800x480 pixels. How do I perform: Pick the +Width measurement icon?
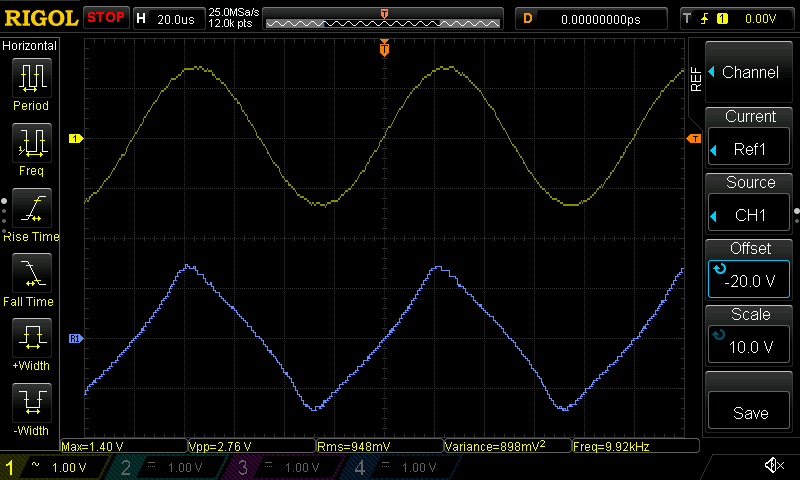pyautogui.click(x=31, y=339)
